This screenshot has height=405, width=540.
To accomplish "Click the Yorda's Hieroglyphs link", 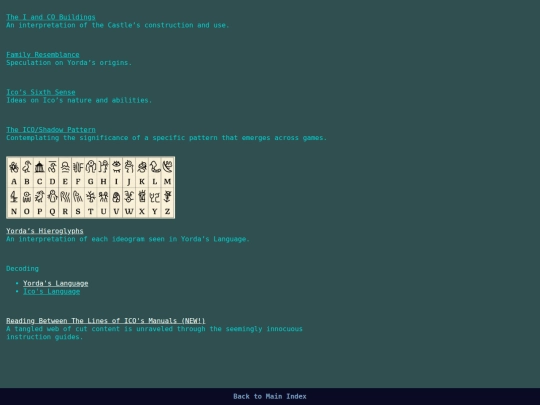I will click(45, 231).
